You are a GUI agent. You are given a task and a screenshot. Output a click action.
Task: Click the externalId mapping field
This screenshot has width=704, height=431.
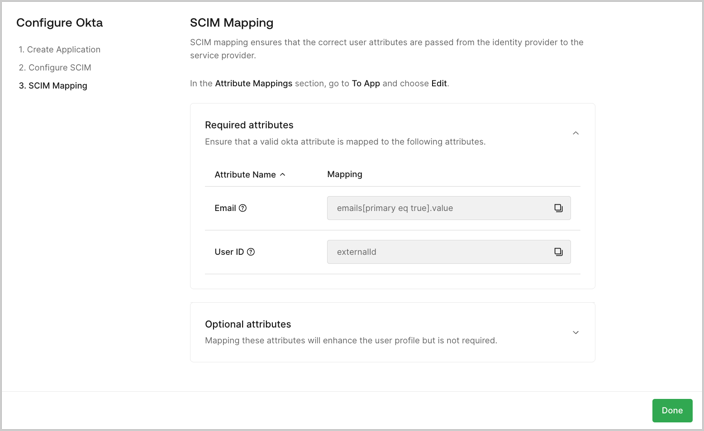(449, 252)
